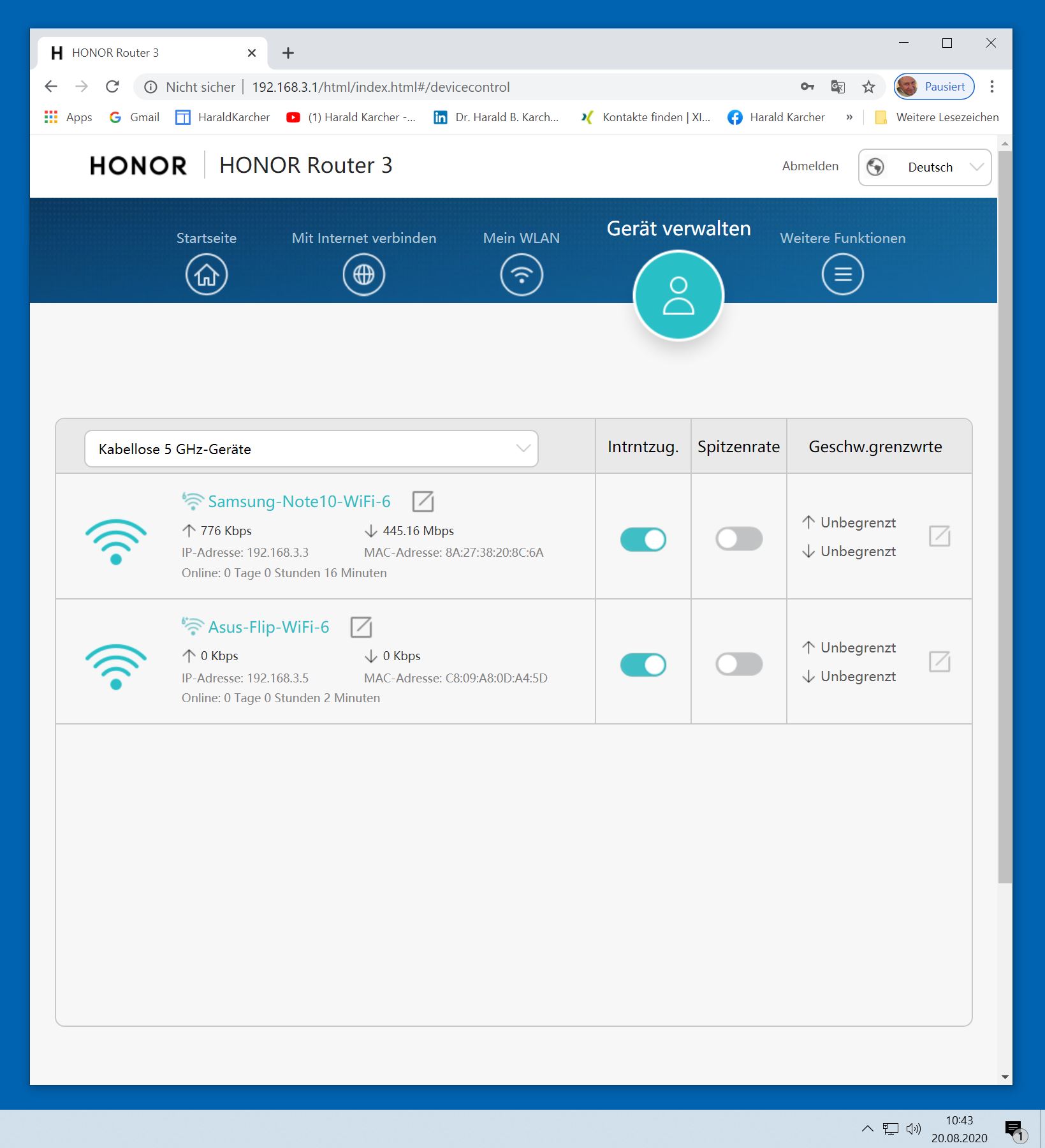Show hidden system tray icons
The width and height of the screenshot is (1045, 1148).
[x=867, y=1129]
